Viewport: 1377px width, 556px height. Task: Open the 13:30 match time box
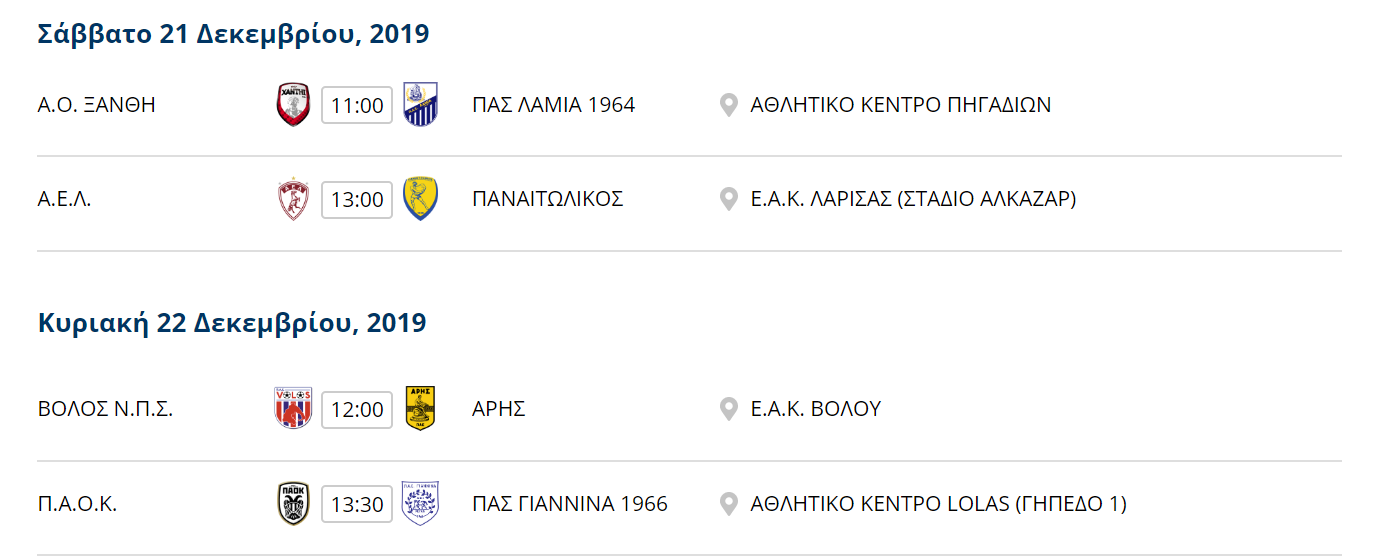click(x=357, y=504)
